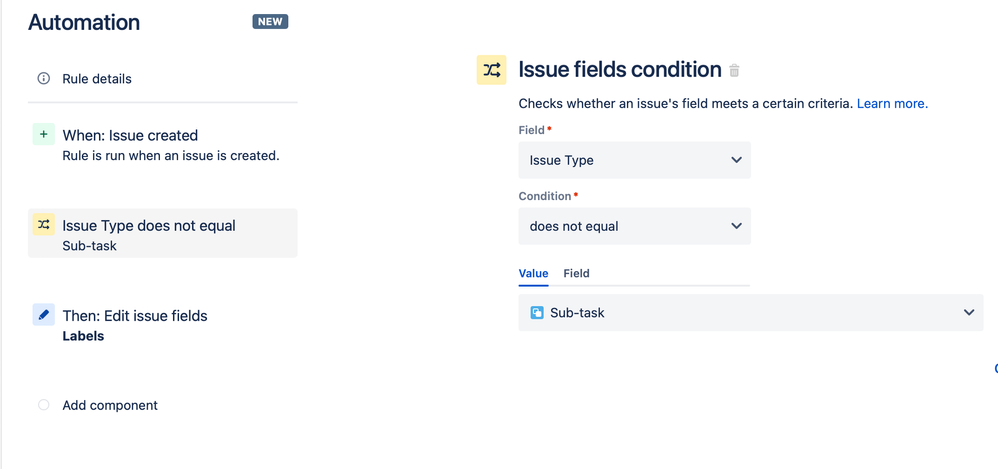This screenshot has width=998, height=469.
Task: Click the large Issue fields condition icon
Action: point(492,70)
